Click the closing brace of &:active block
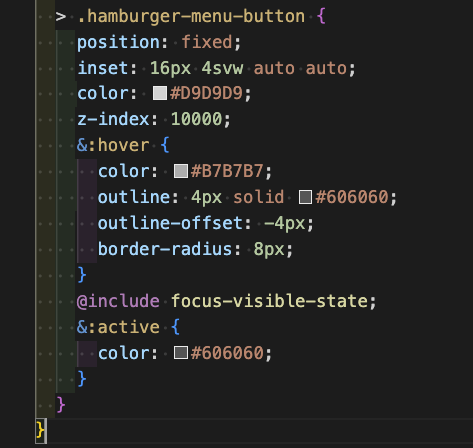This screenshot has width=473, height=448. [x=82, y=379]
